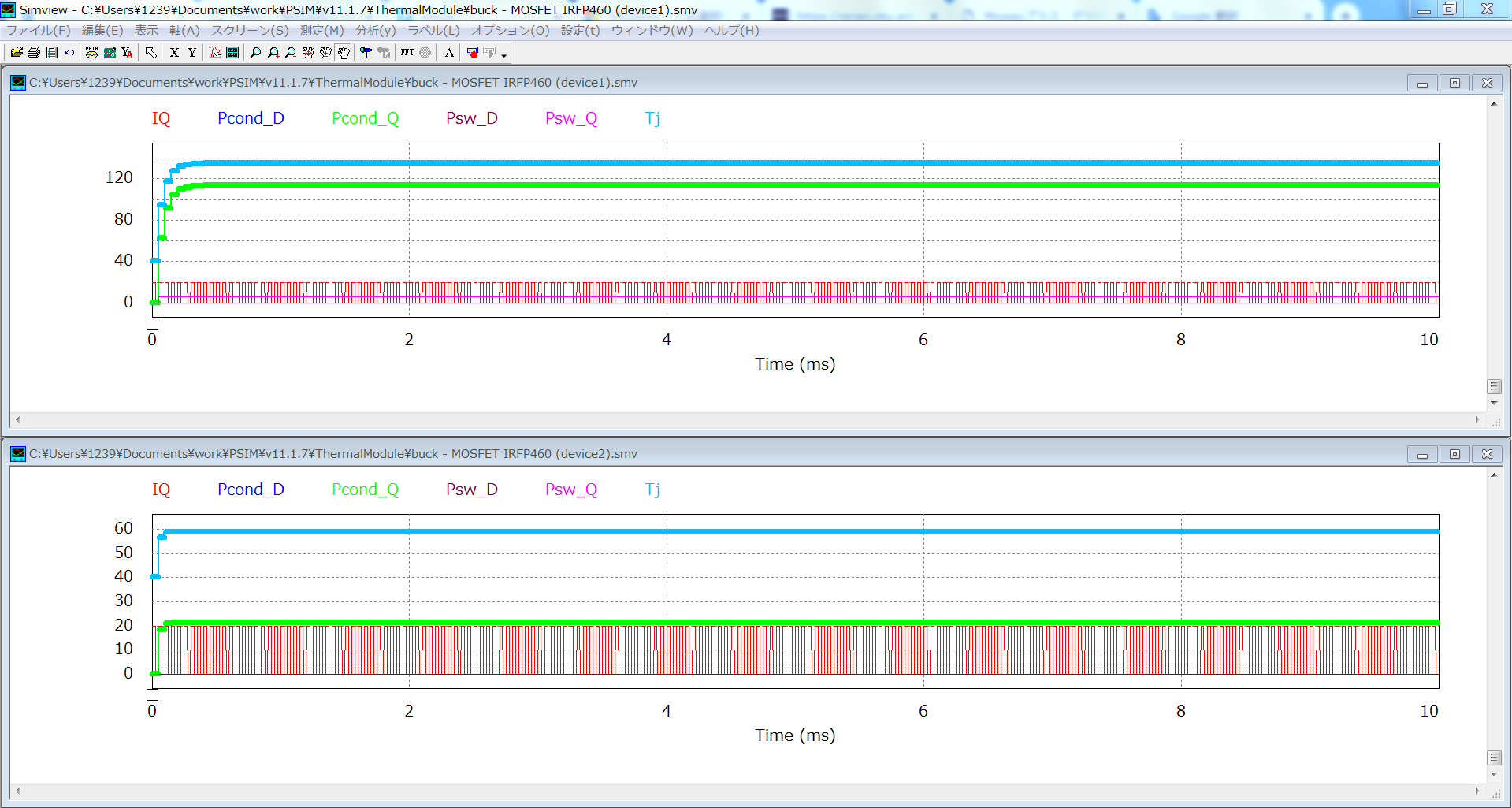The height and width of the screenshot is (808, 1512).
Task: Toggle the measure cursor tool
Action: [366, 53]
